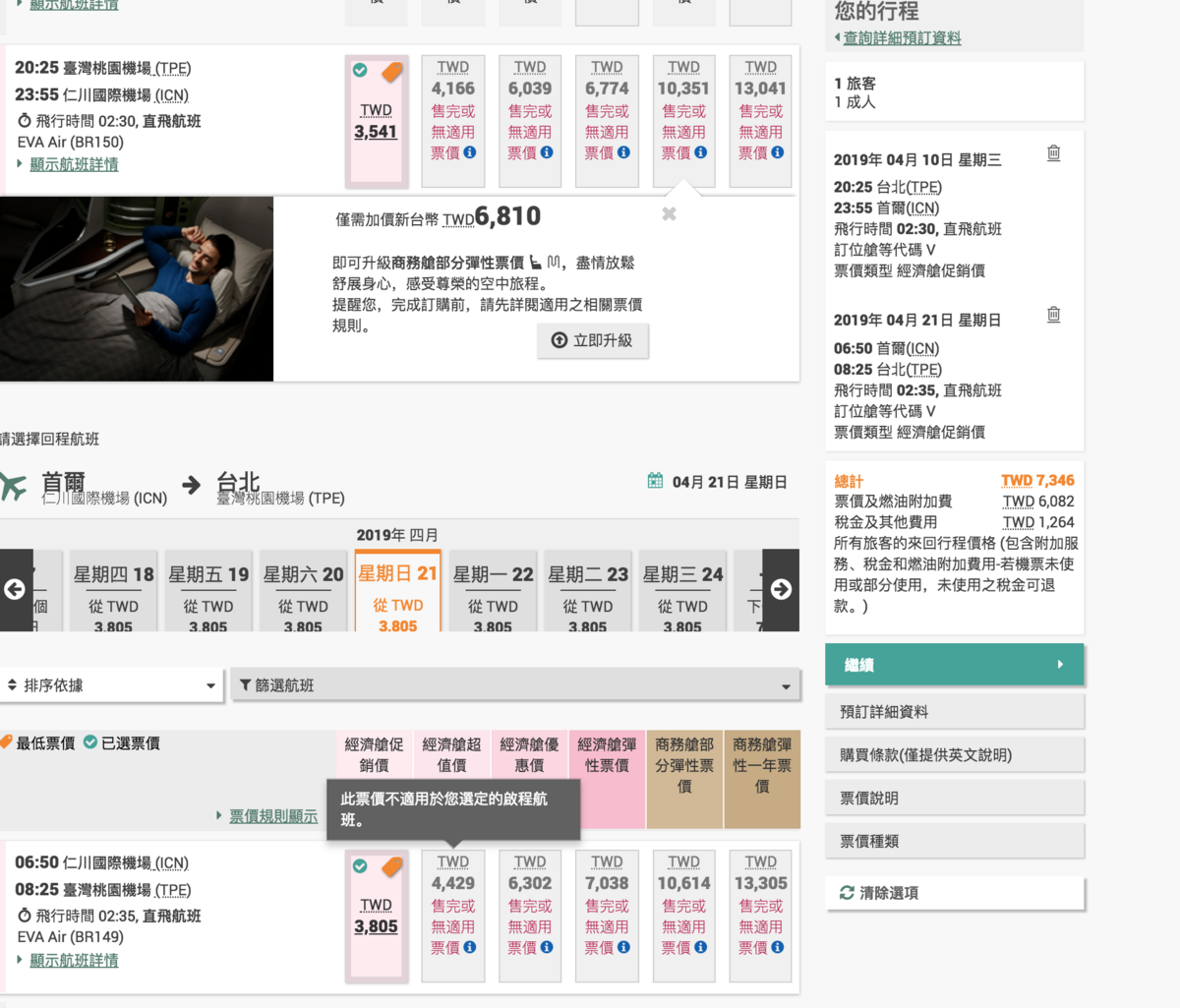The height and width of the screenshot is (1008, 1180).
Task: Switch to the 星期三 24 date tab
Action: coord(682,591)
